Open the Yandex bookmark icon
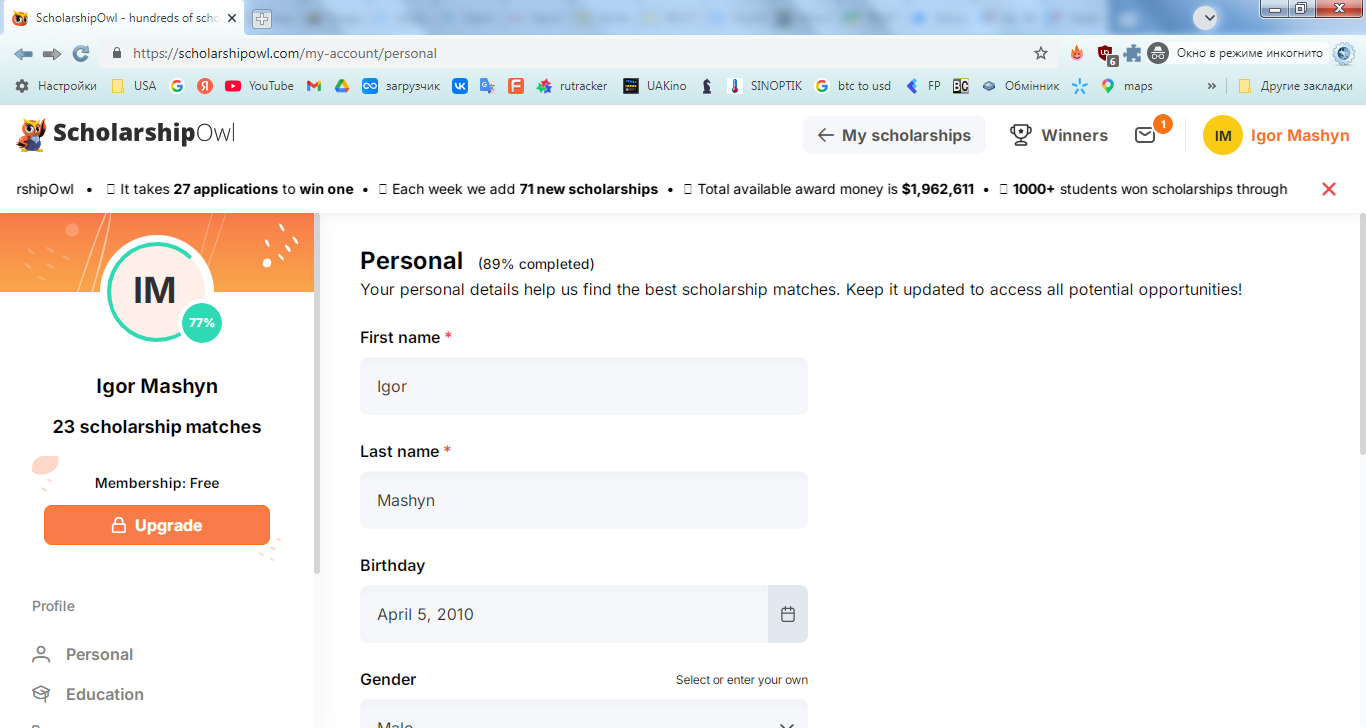Screen dimensions: 1366x728 tap(204, 86)
